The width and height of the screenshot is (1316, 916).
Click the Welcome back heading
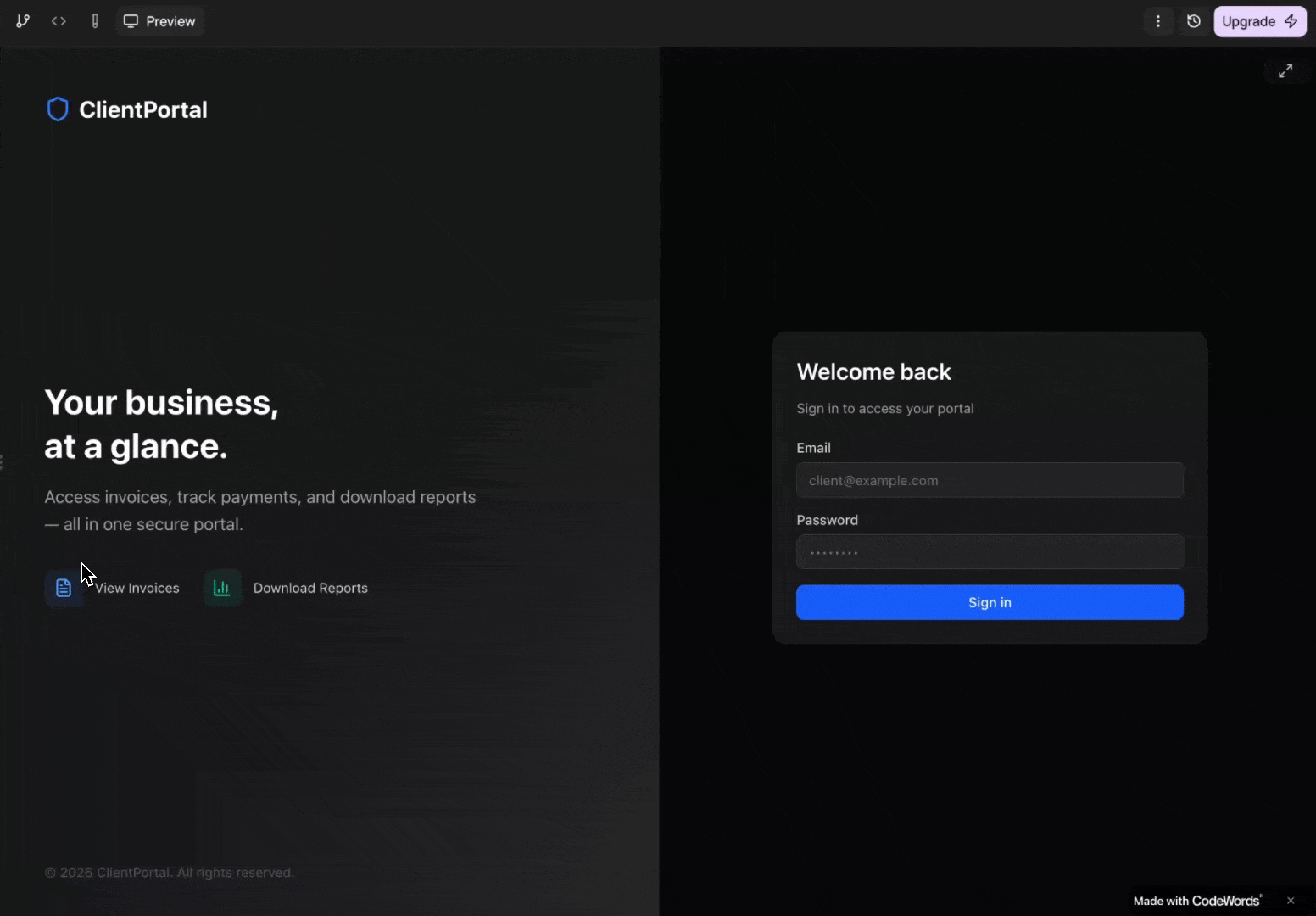873,372
